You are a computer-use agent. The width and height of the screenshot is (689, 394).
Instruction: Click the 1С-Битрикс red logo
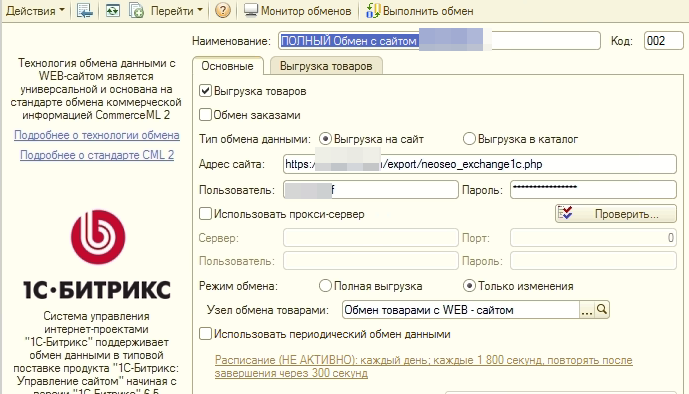coord(98,237)
